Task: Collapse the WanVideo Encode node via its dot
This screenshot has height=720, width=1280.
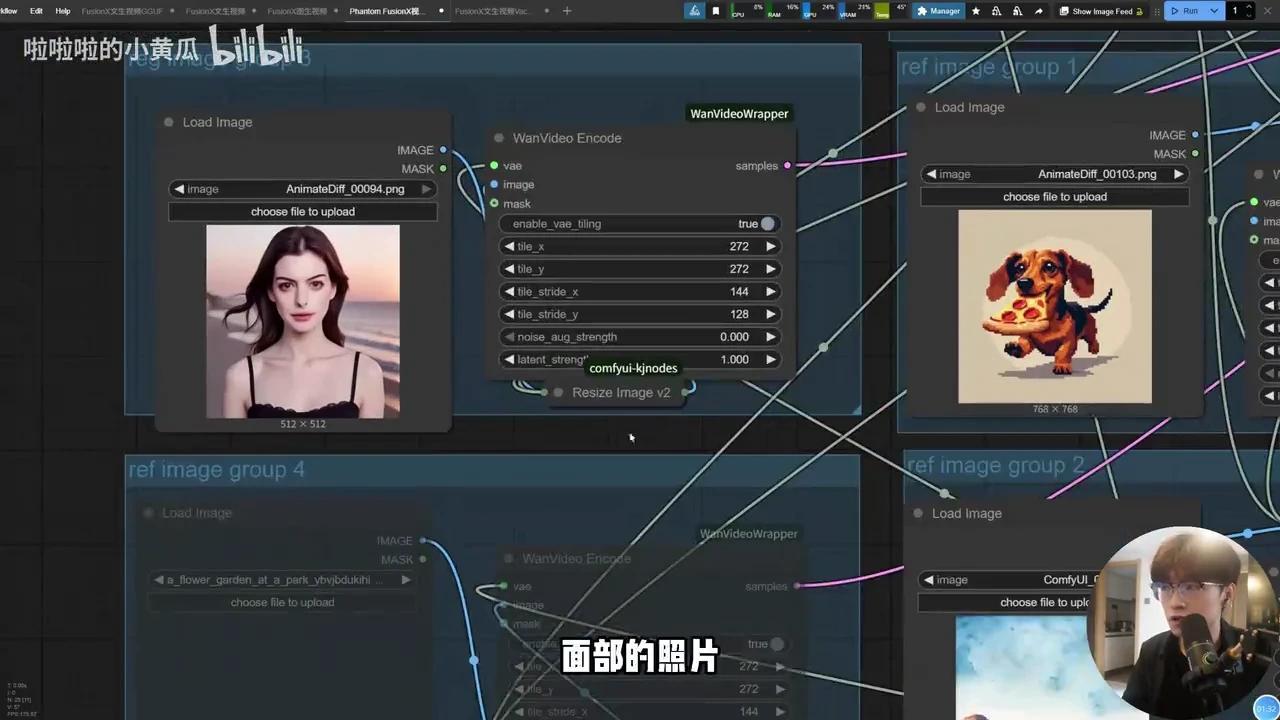Action: click(x=499, y=138)
